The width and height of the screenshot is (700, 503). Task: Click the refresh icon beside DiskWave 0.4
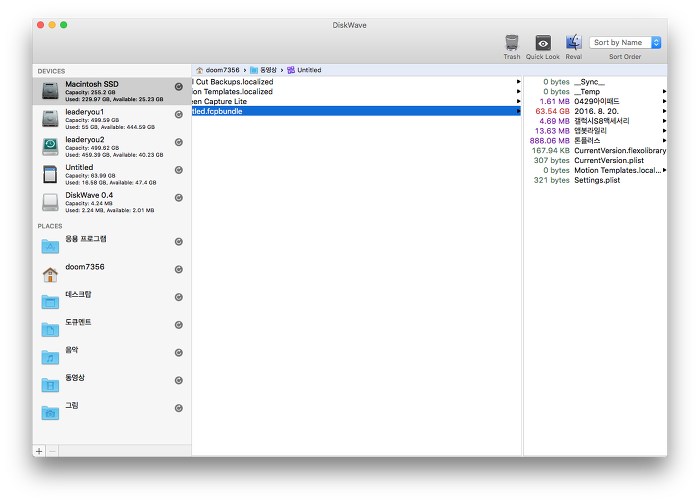179,197
